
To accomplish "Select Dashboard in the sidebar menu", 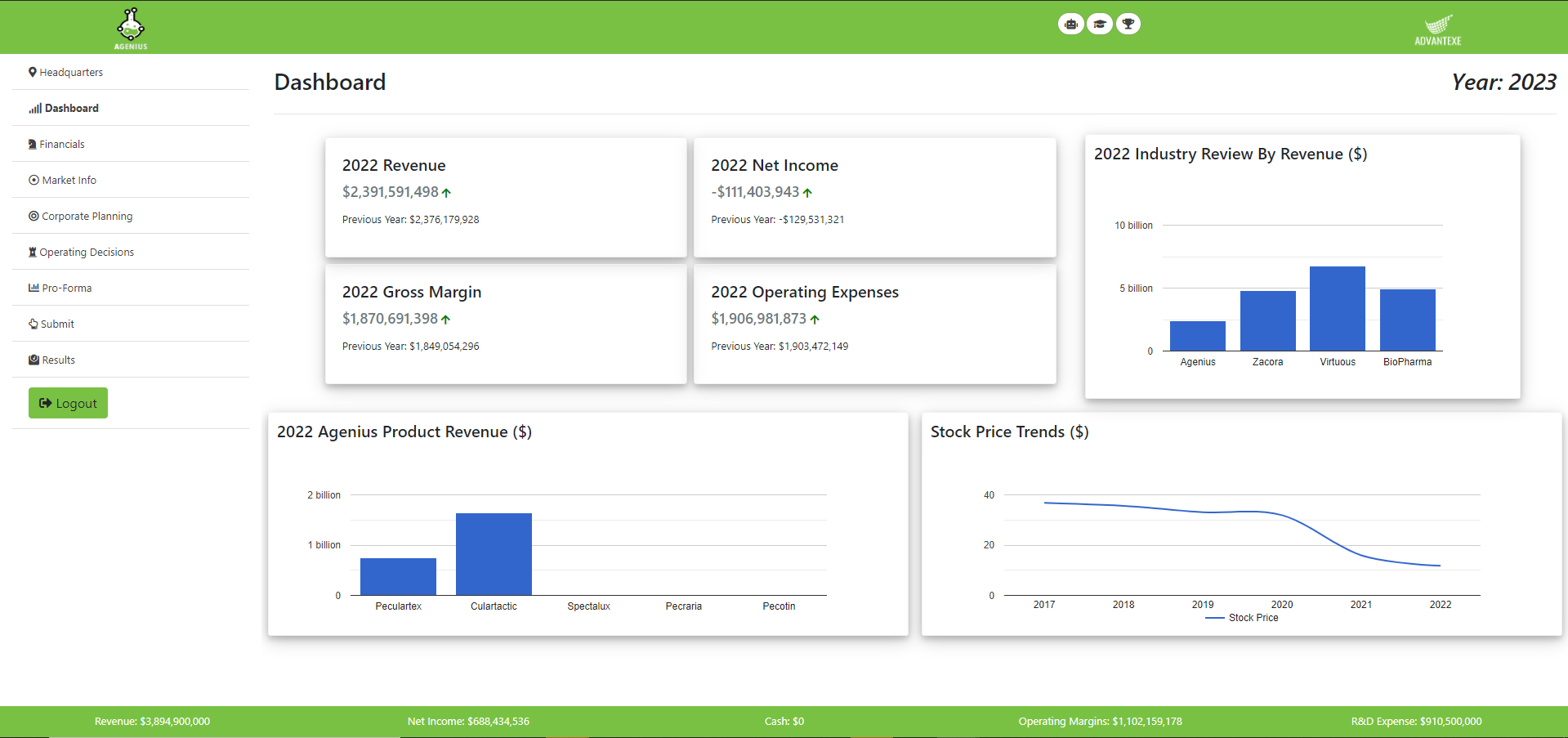I will (71, 108).
